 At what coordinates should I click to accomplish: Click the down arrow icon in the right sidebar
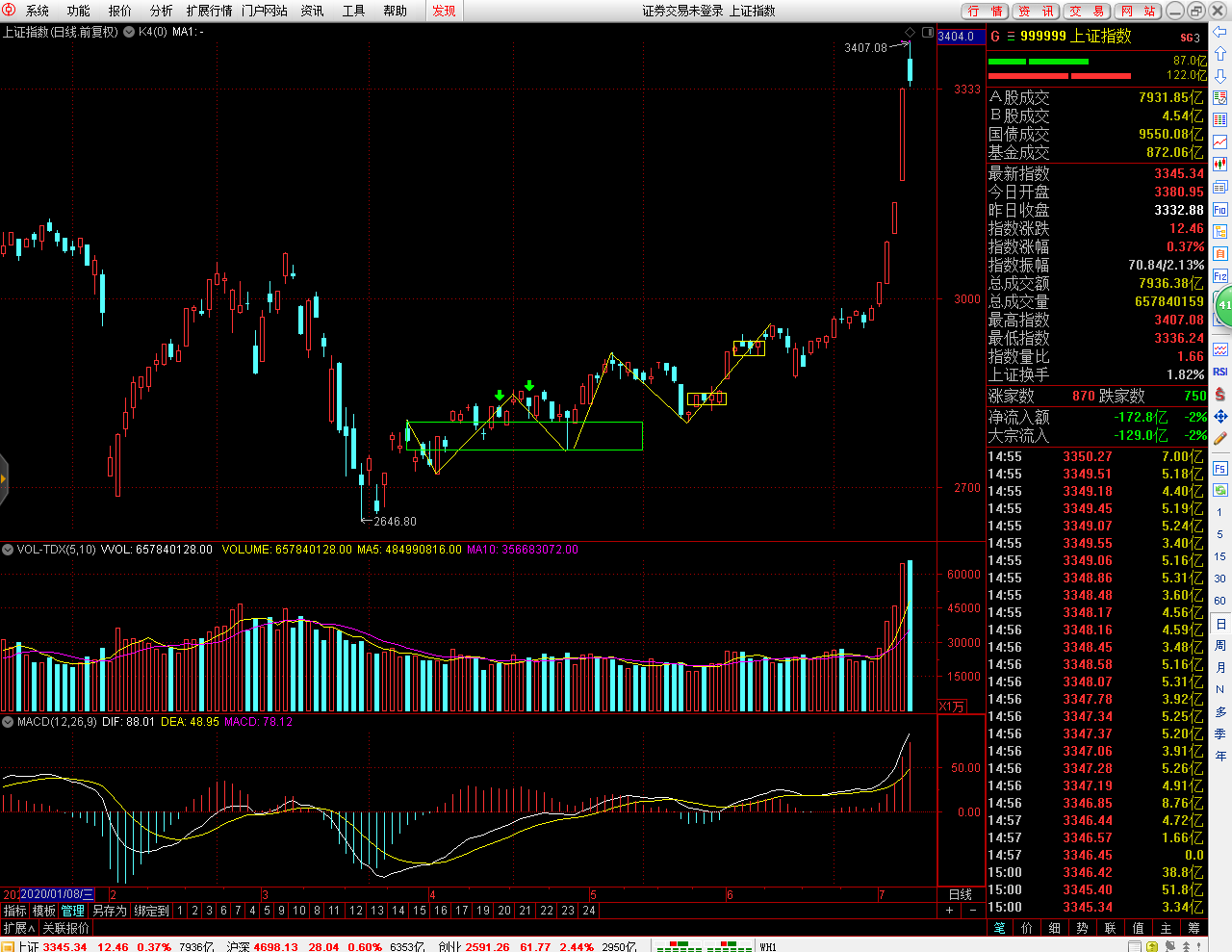pyautogui.click(x=1219, y=75)
